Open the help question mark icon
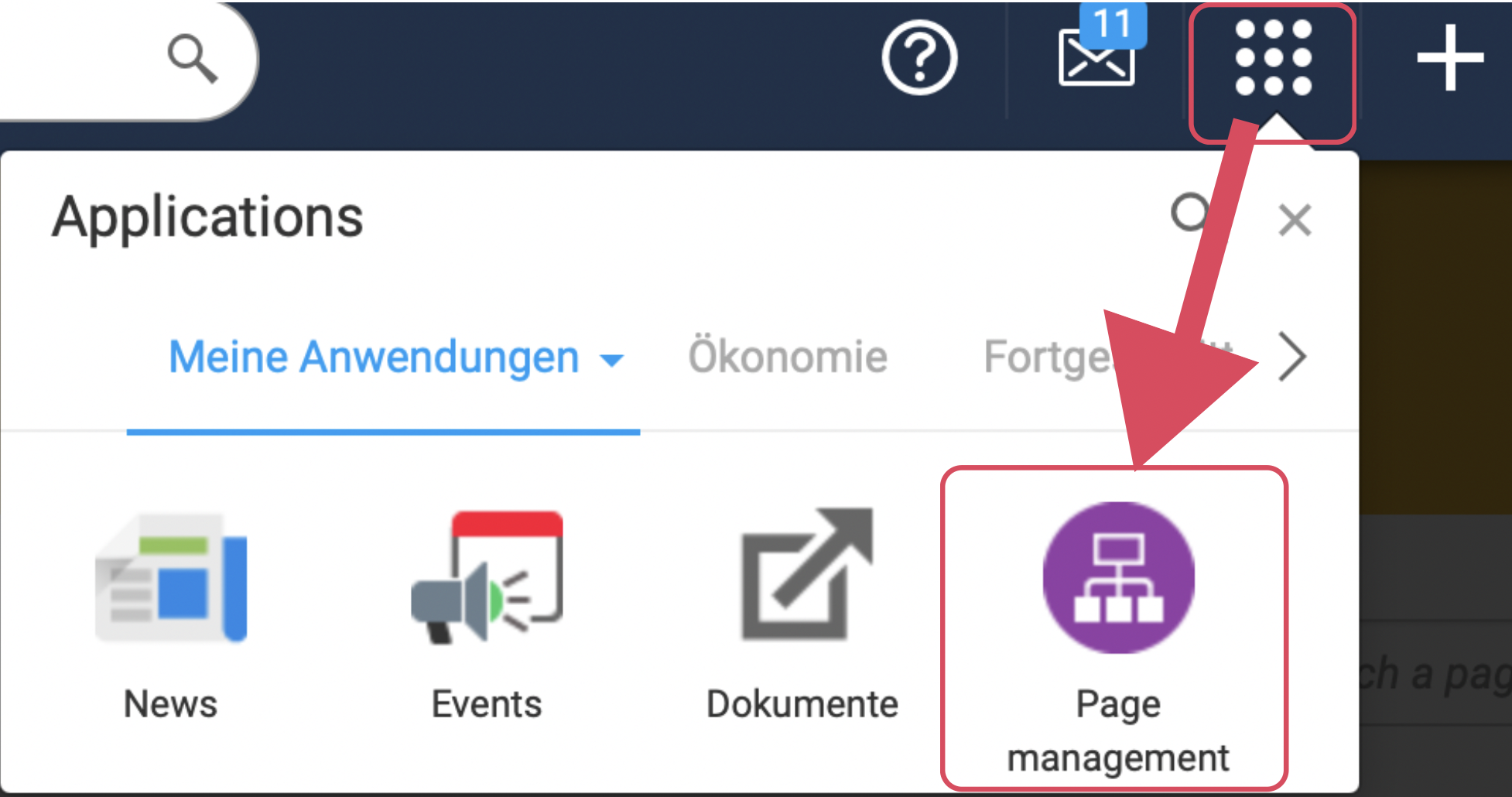 point(919,58)
